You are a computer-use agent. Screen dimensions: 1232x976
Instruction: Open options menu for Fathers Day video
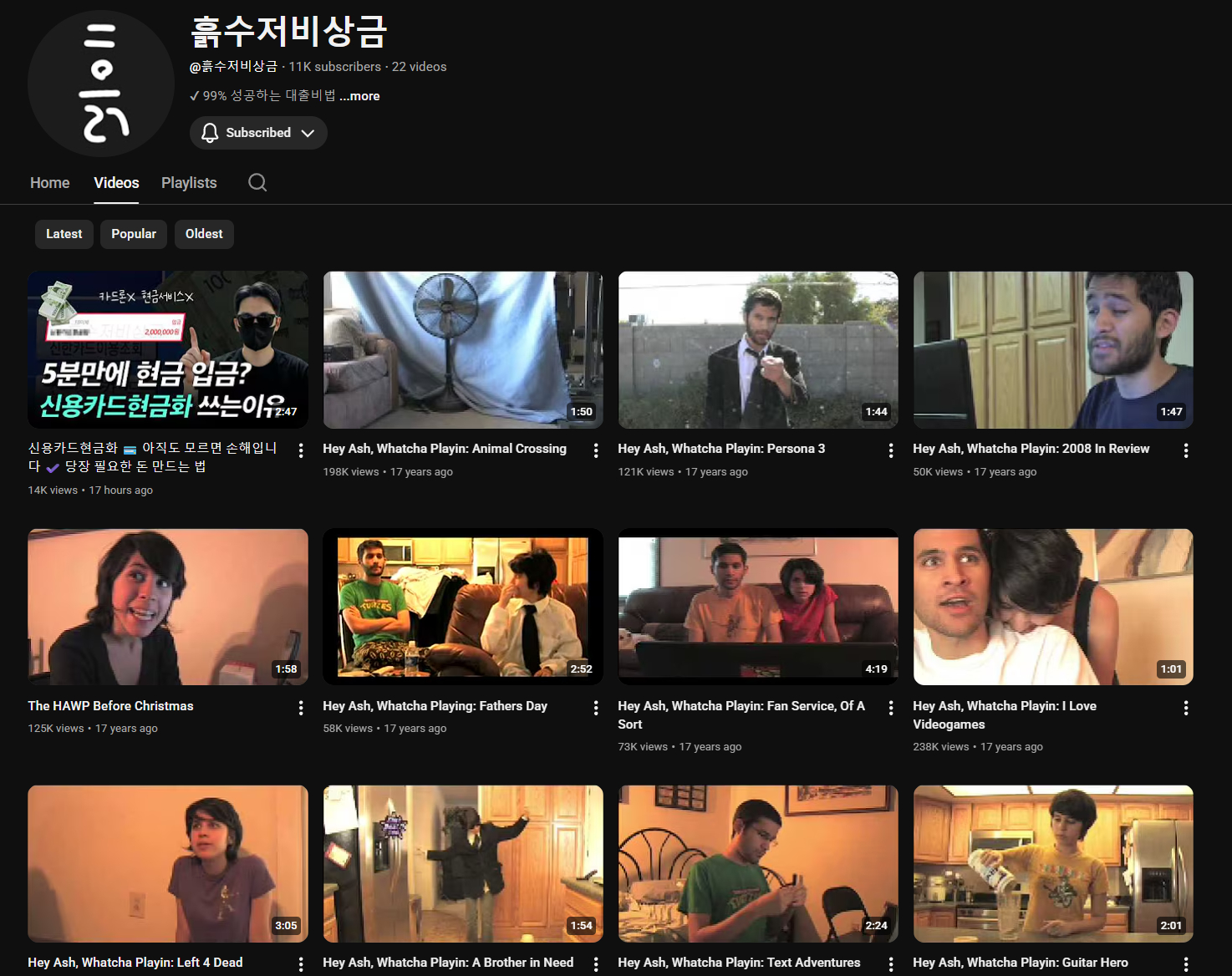coord(596,708)
